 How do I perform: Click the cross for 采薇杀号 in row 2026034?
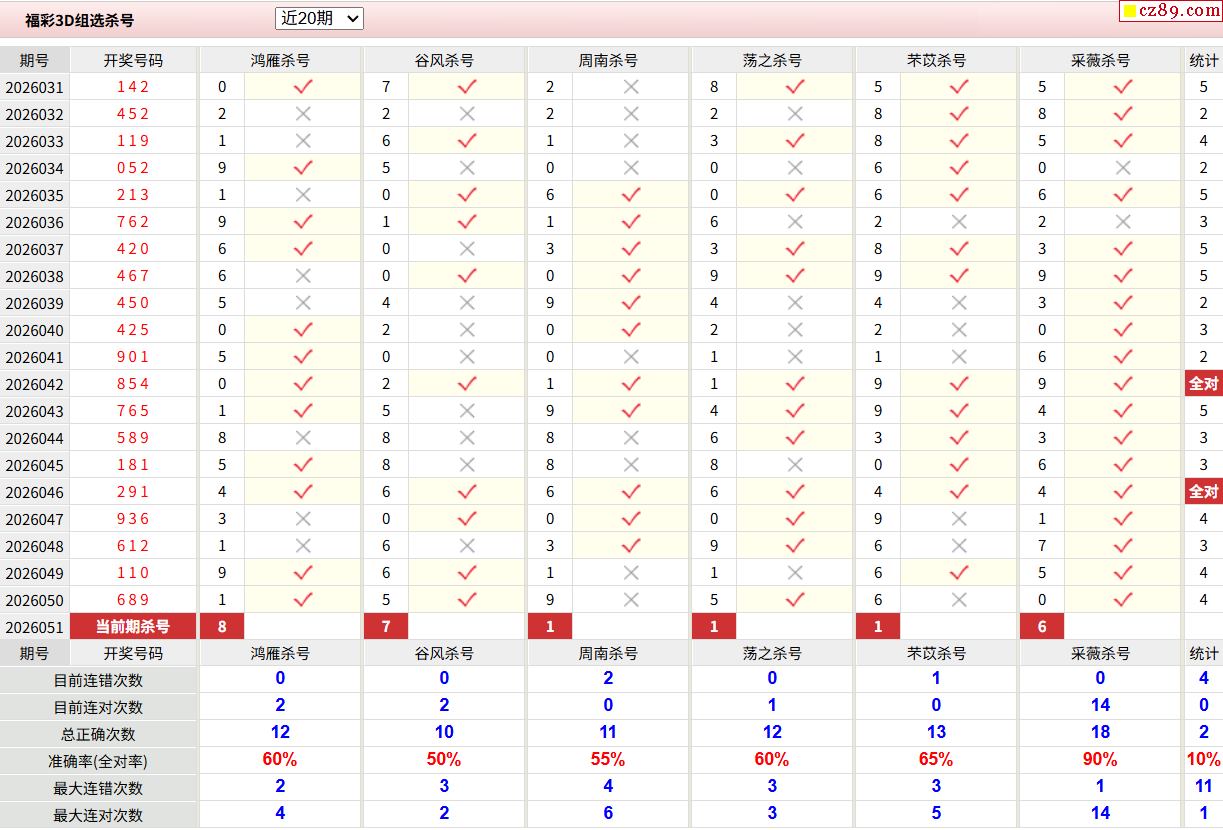coord(1123,168)
